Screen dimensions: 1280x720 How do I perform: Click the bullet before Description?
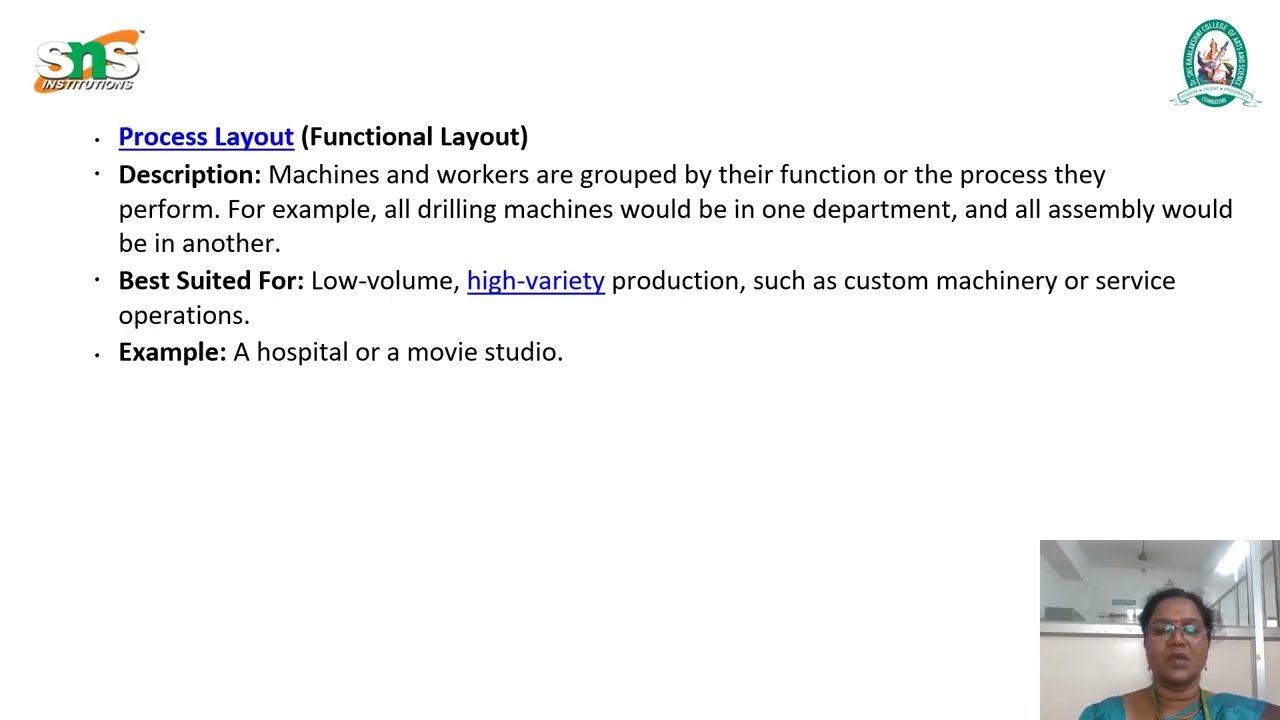tap(98, 174)
